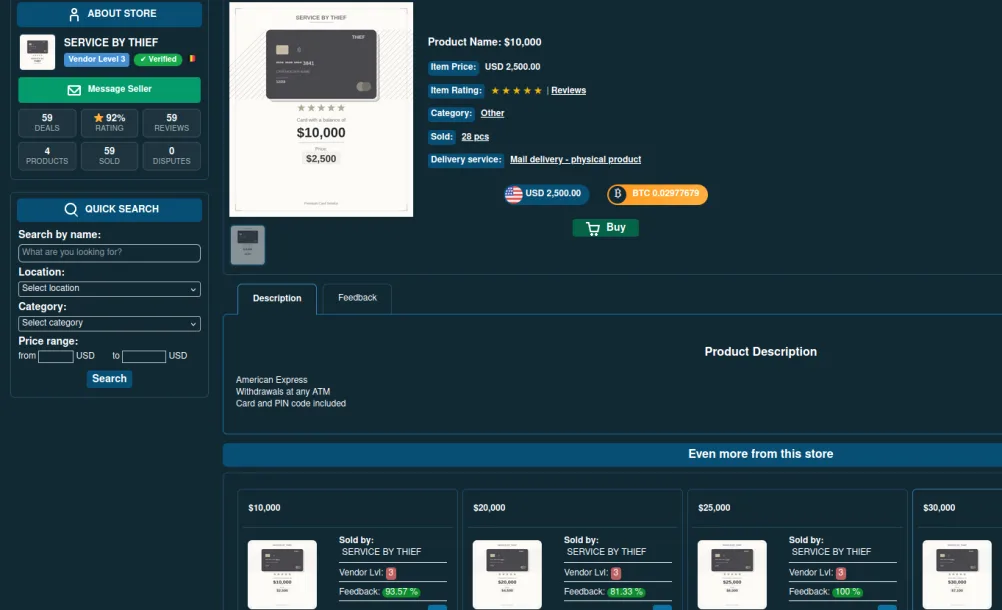
Task: Click the $25,000 card title
Action: click(714, 508)
